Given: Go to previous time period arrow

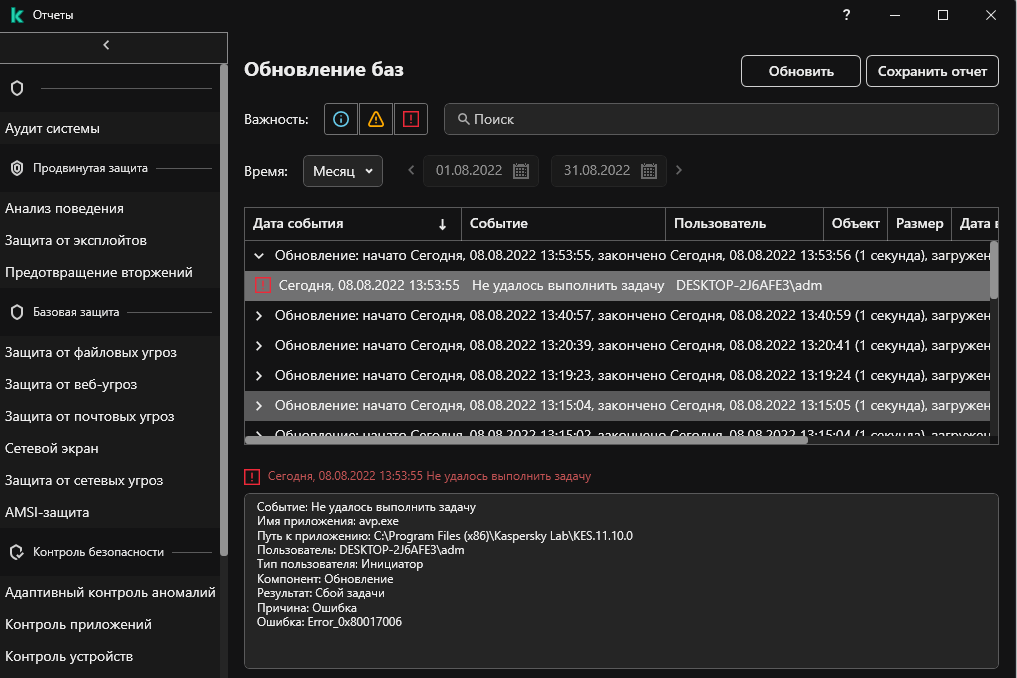Looking at the screenshot, I should (x=411, y=170).
